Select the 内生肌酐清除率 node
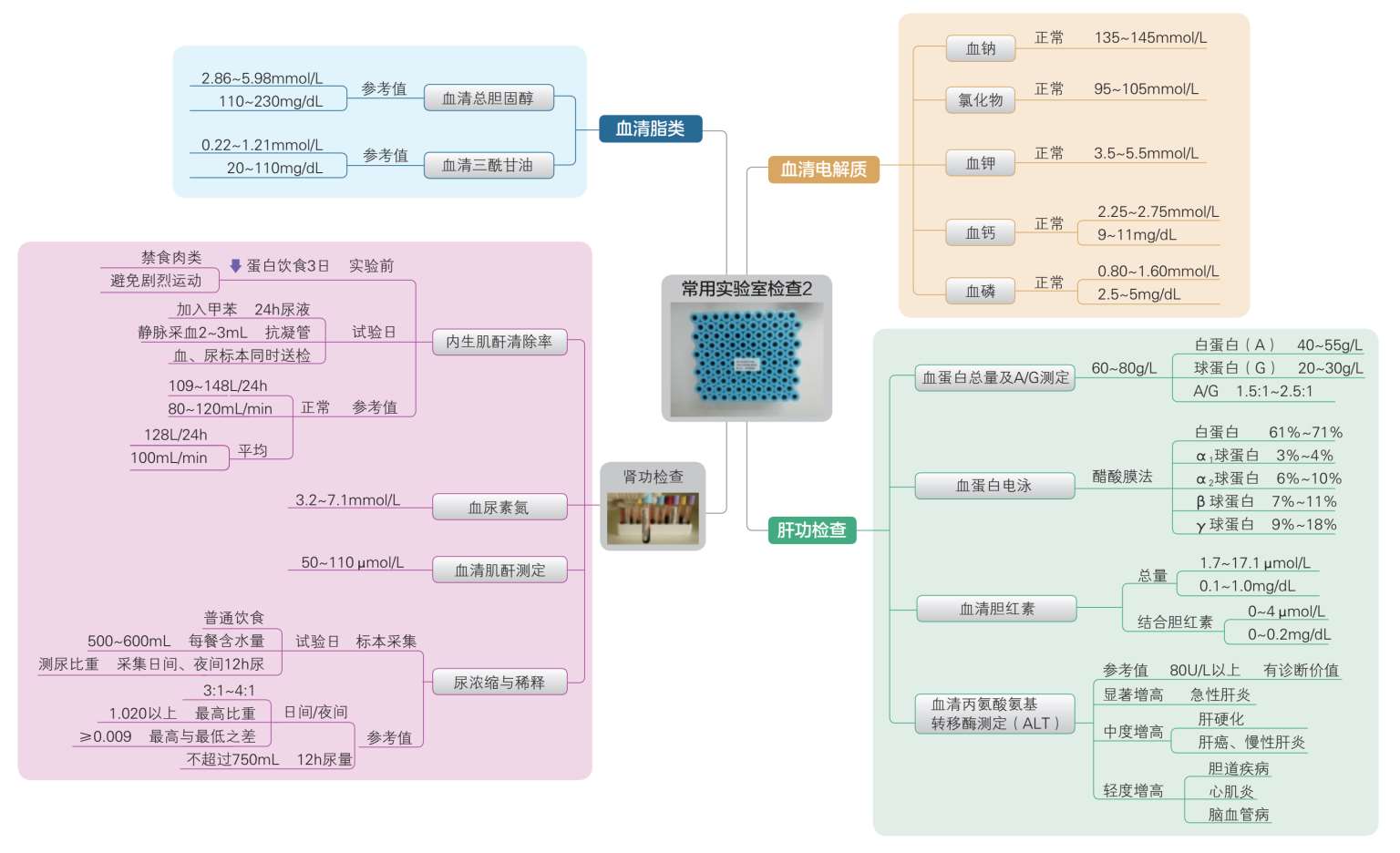The width and height of the screenshot is (1400, 853). [499, 342]
